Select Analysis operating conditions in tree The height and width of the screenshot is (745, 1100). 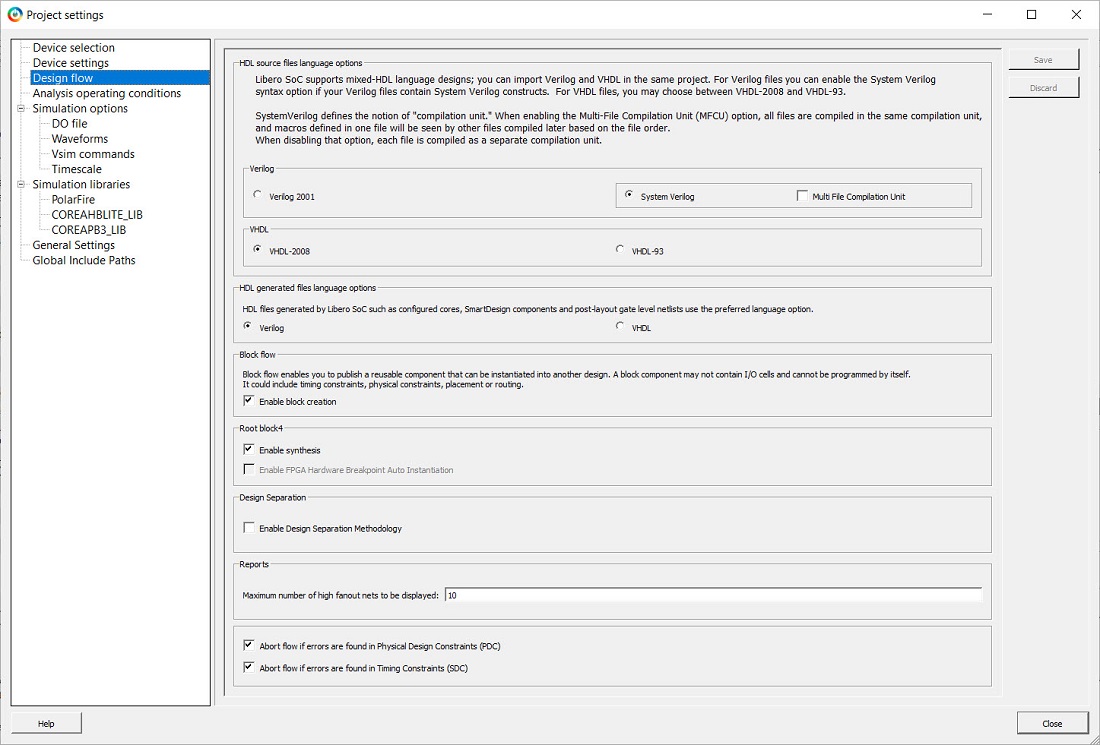[106, 93]
